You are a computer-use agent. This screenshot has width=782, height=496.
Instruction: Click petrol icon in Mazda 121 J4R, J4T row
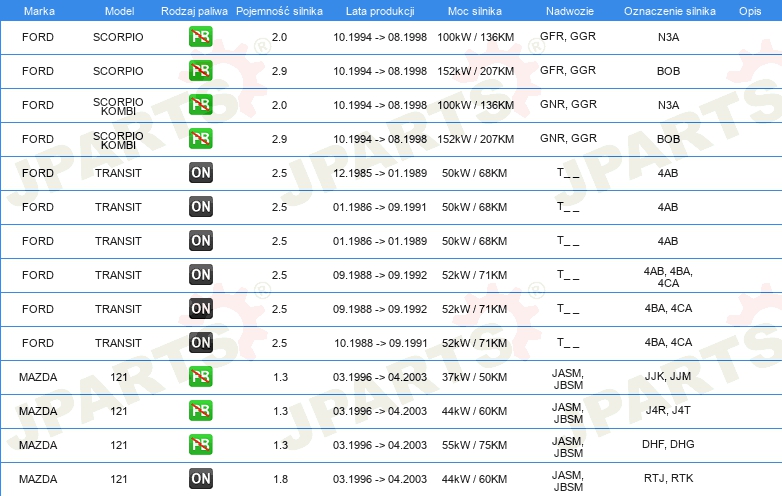coord(200,410)
